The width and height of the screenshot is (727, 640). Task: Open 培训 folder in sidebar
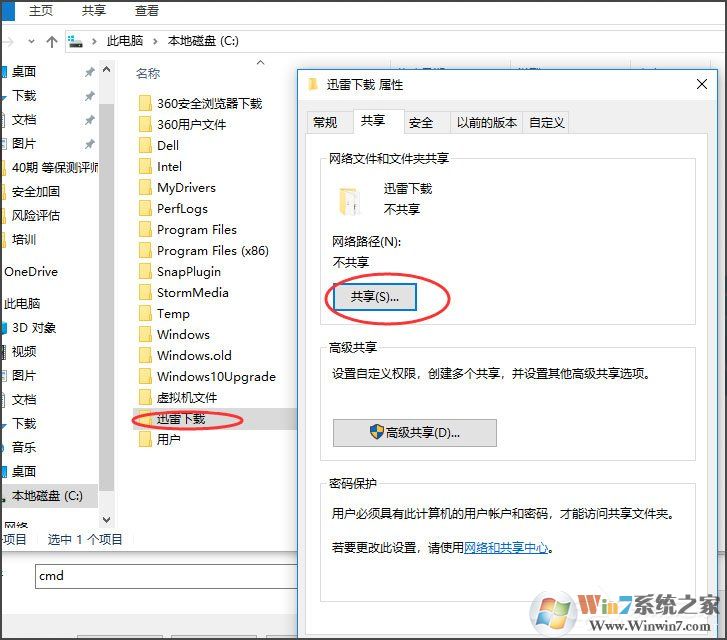point(24,240)
